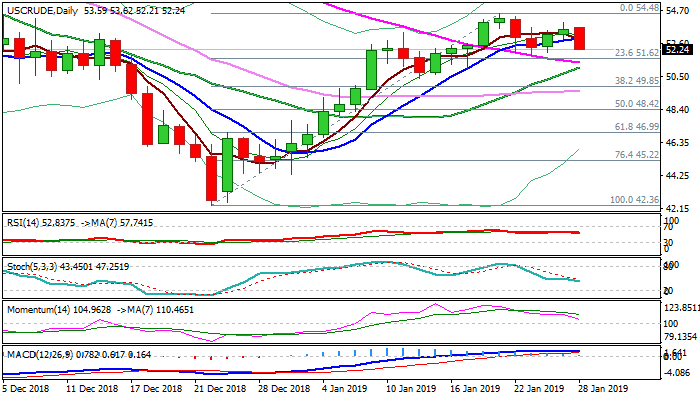Select the current price tag 52.24
Screen dimensions: 700x400
[677, 49]
